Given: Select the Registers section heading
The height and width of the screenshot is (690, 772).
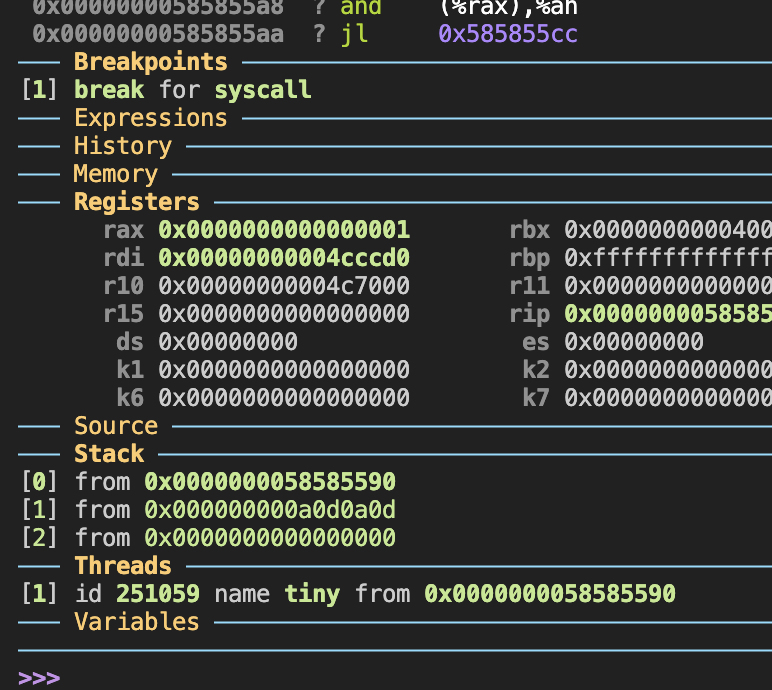Looking at the screenshot, I should pos(136,202).
